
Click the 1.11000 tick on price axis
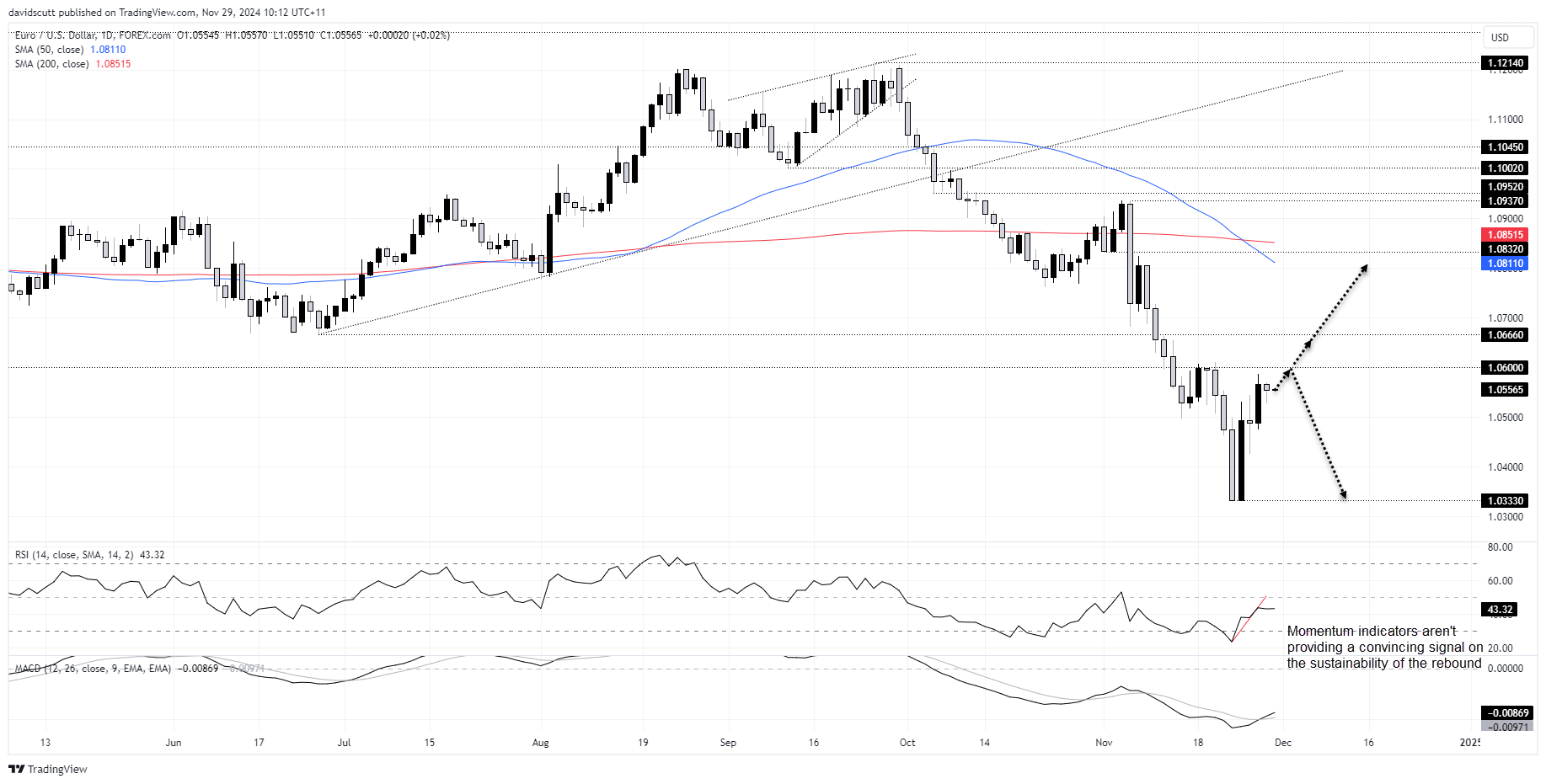tap(1506, 120)
